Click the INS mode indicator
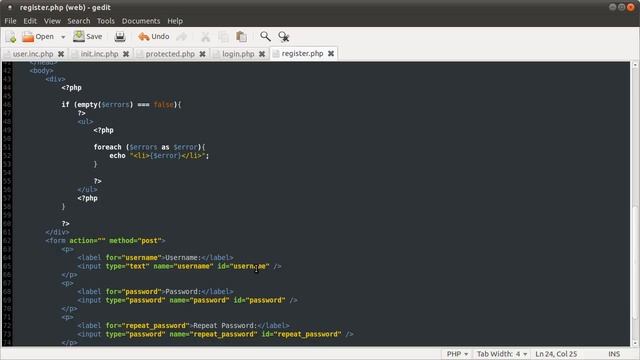Screen dimensions: 640x360 614,354
